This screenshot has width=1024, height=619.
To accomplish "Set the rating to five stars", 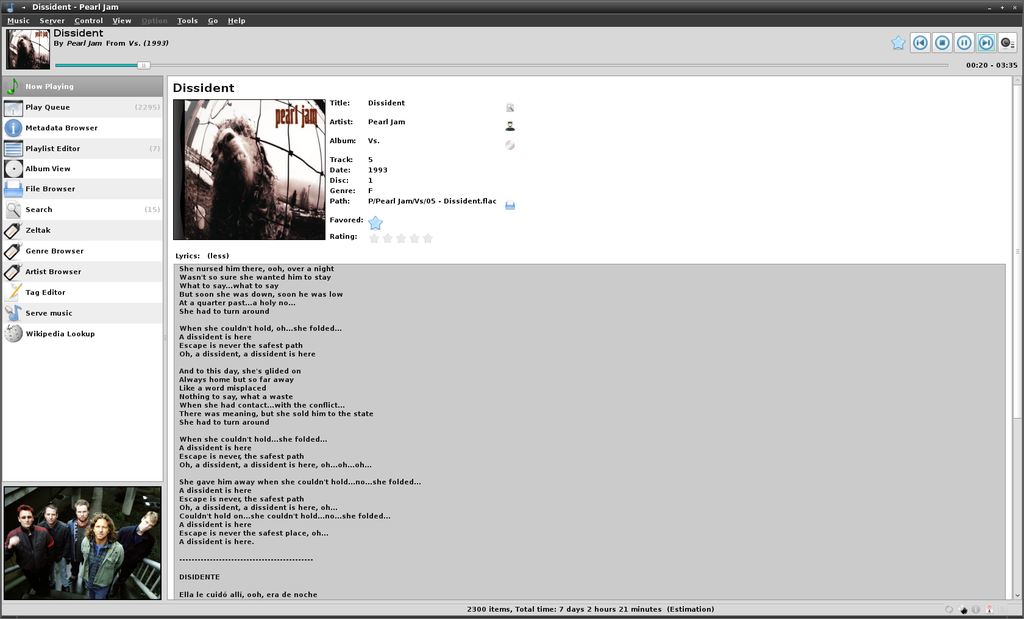I will click(x=428, y=238).
